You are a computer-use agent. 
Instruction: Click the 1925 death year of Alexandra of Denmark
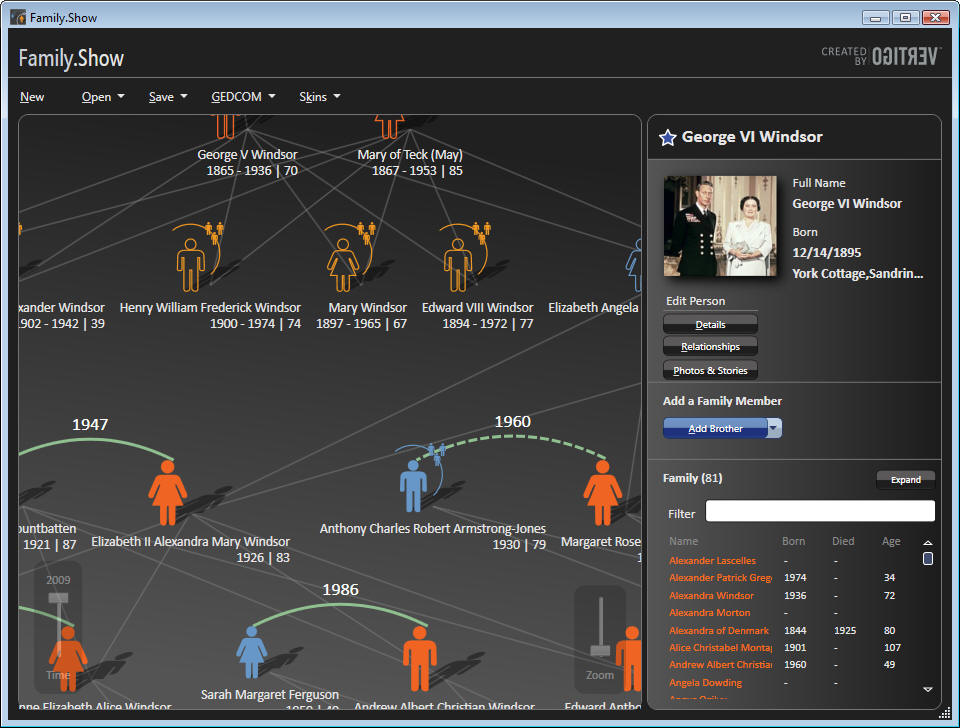click(844, 630)
